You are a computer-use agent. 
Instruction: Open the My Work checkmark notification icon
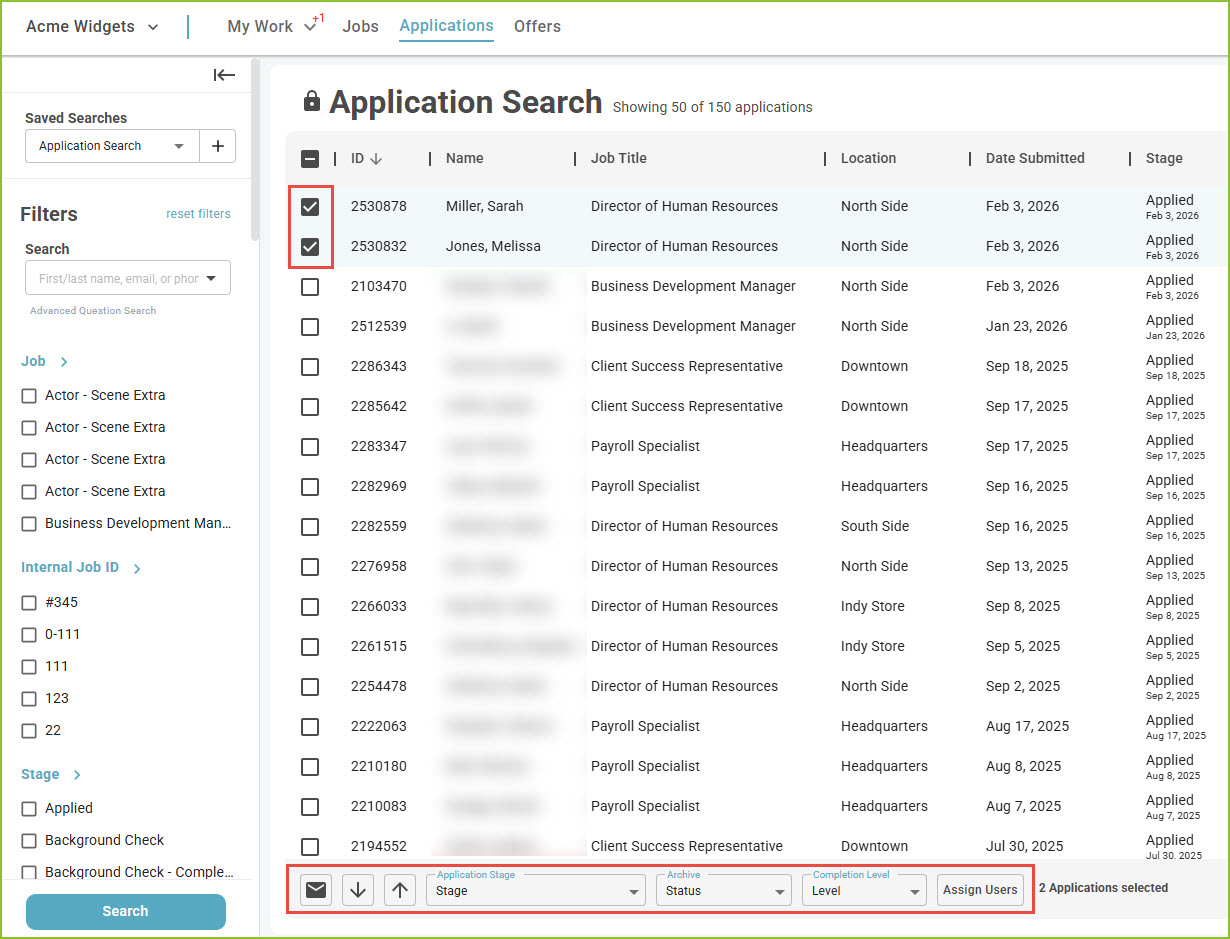coord(310,26)
